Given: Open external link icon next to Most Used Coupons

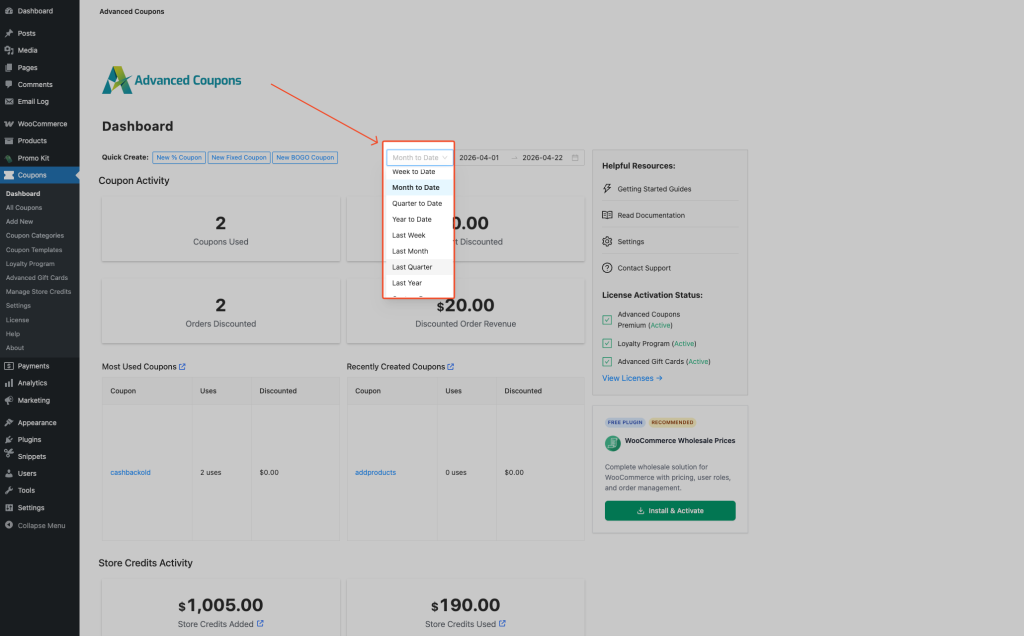Looking at the screenshot, I should click(182, 366).
